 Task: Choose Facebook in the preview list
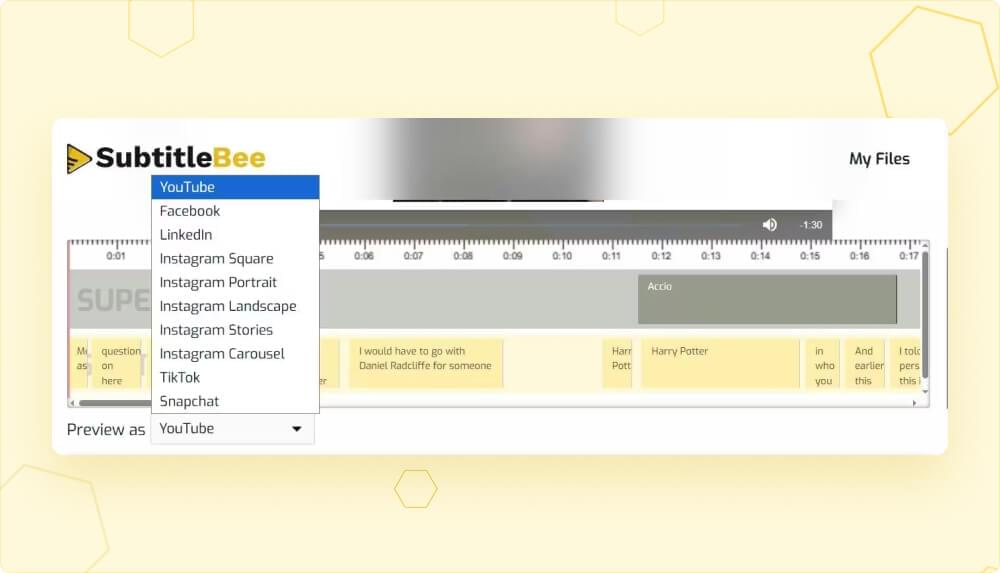(235, 211)
